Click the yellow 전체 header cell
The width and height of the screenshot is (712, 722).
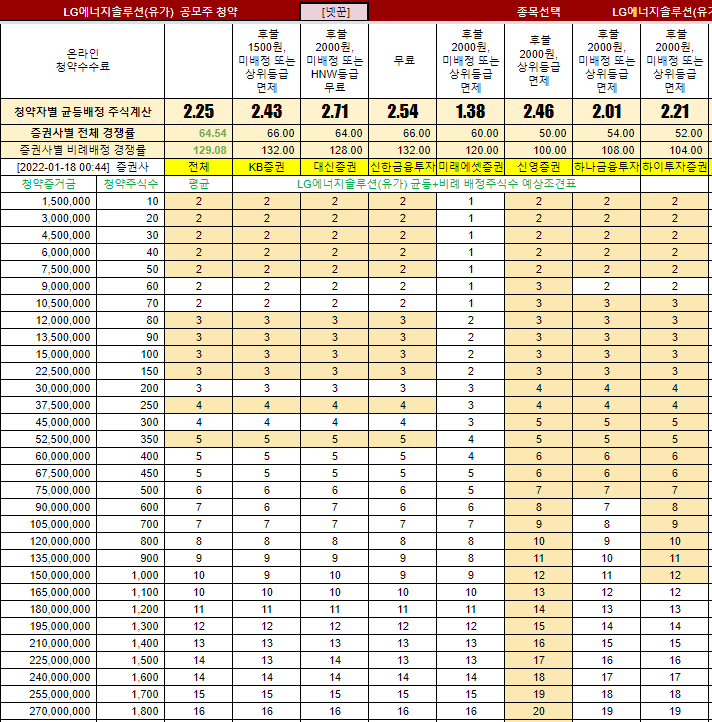coord(198,167)
